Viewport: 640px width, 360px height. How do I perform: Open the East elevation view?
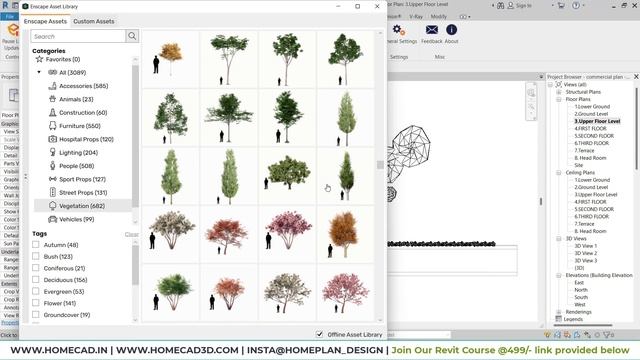point(579,282)
